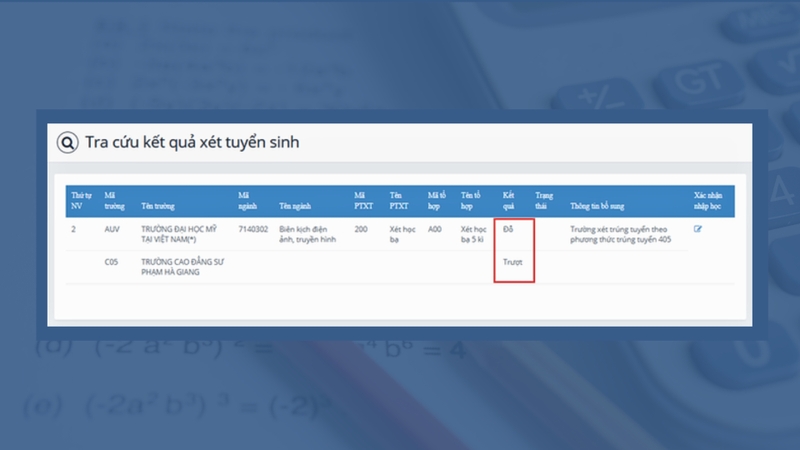Select the 'A00' combination code cell
The height and width of the screenshot is (450, 800).
point(435,229)
